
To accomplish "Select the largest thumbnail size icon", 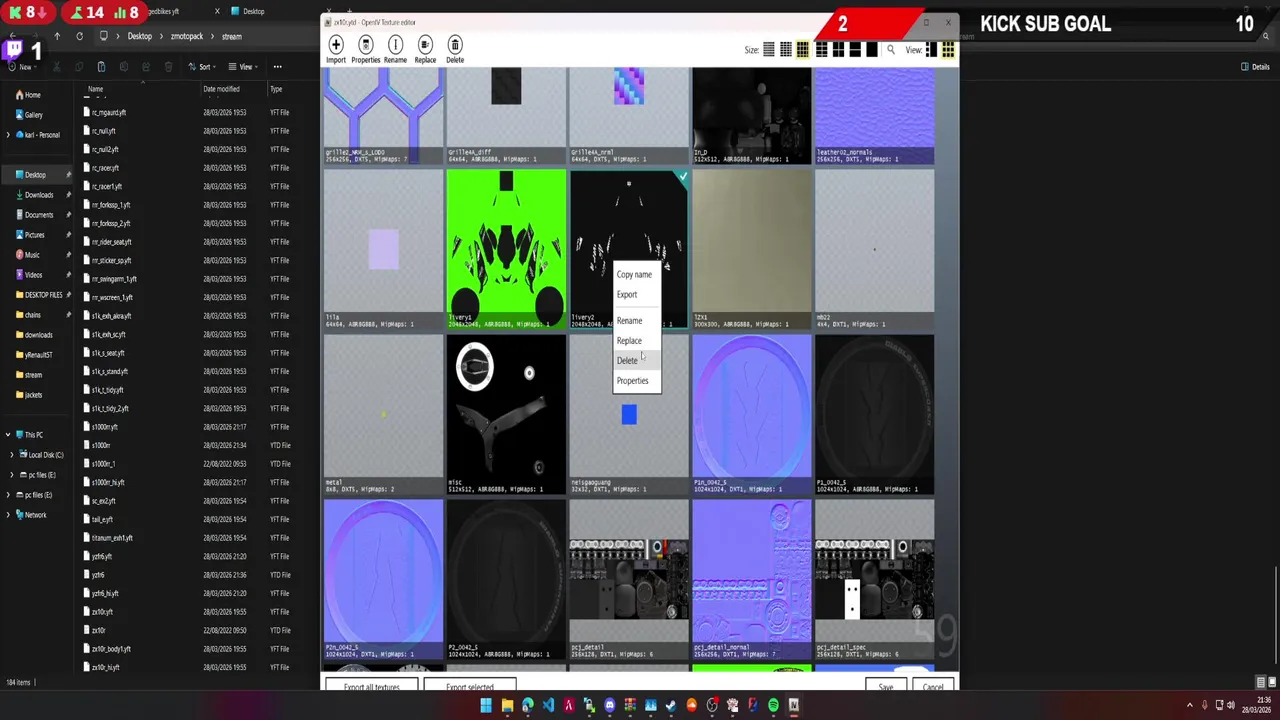I will click(872, 50).
